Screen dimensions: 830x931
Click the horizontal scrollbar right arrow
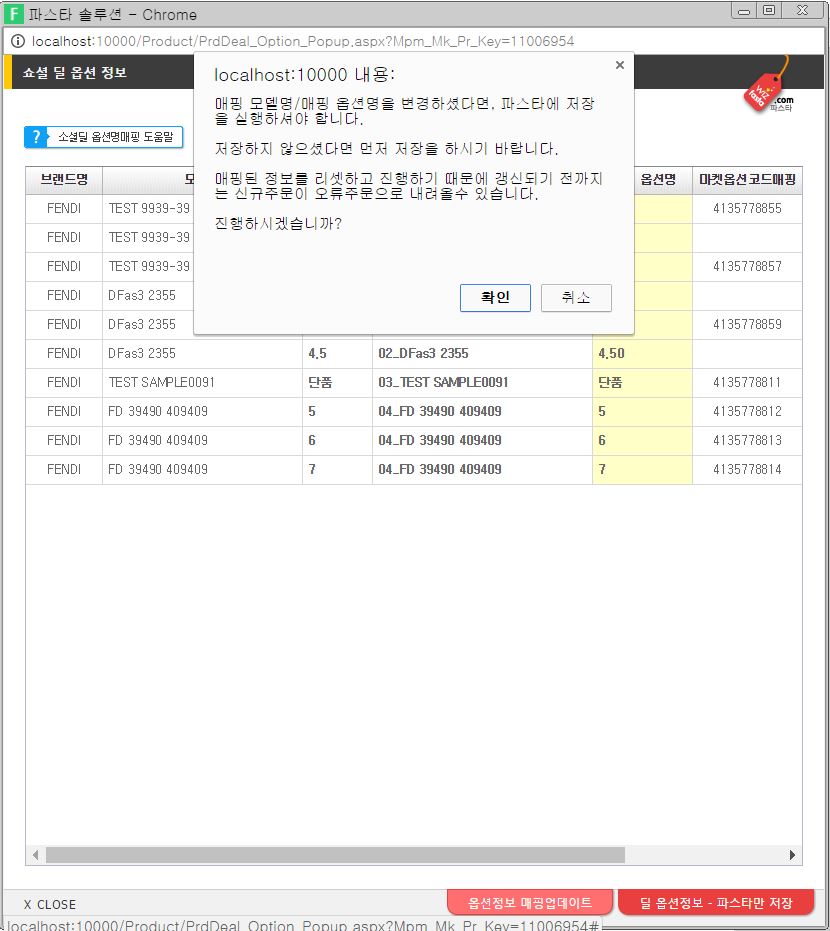point(793,855)
